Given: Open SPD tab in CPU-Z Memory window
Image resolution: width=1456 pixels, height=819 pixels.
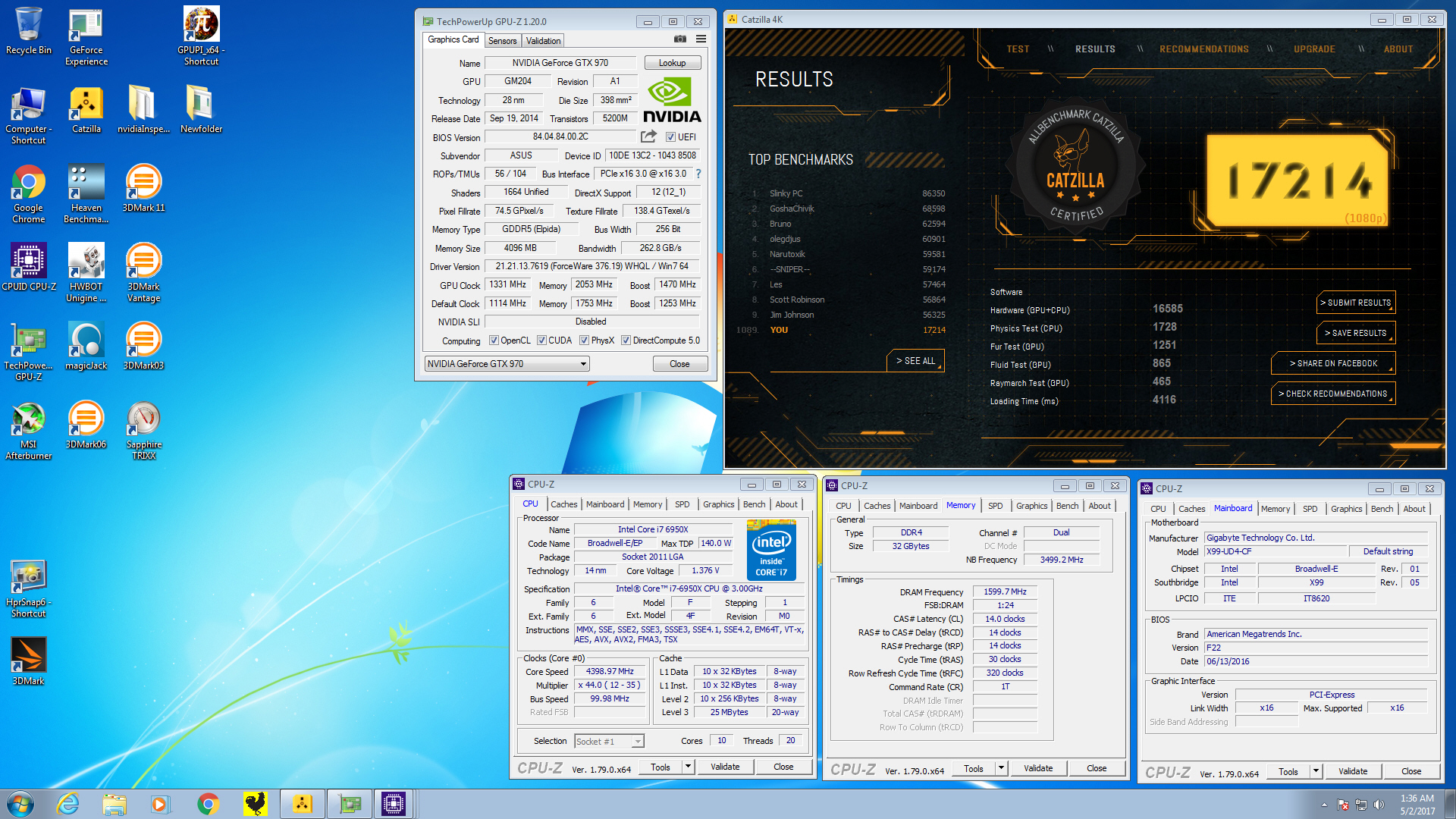Looking at the screenshot, I should point(995,506).
